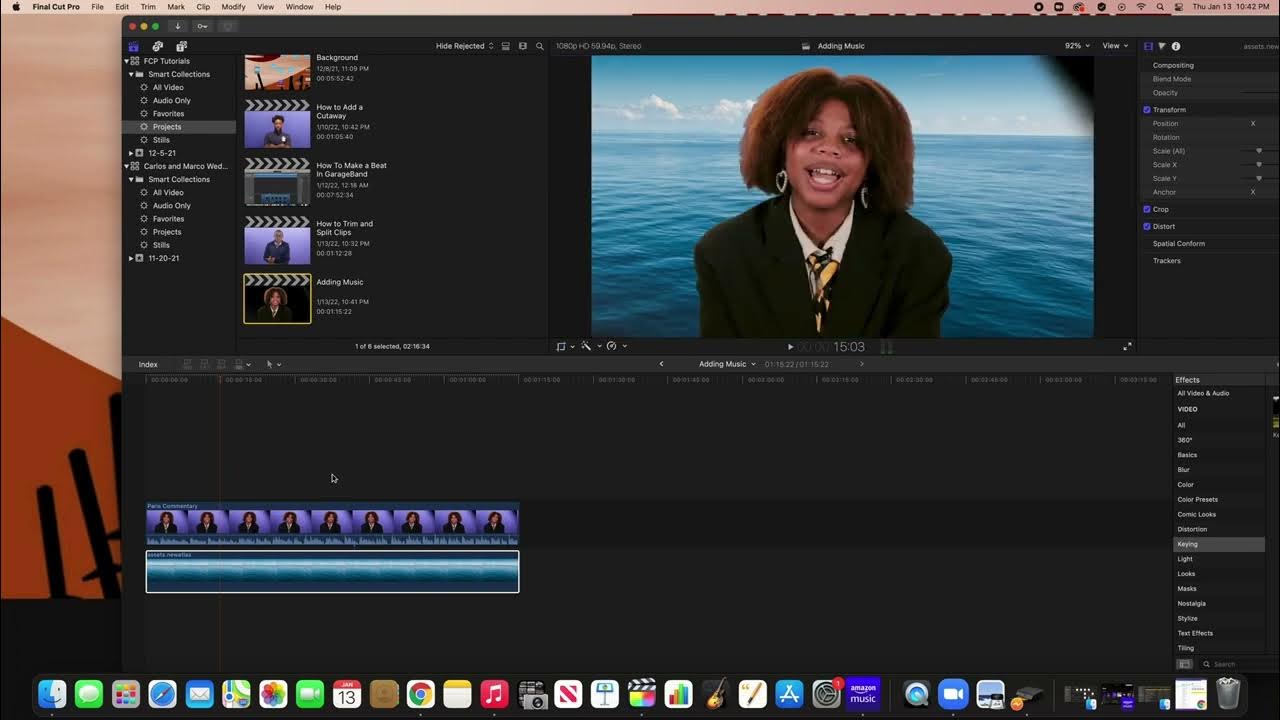The width and height of the screenshot is (1280, 720).
Task: Select the Adding Music project thumbnail
Action: coord(277,298)
